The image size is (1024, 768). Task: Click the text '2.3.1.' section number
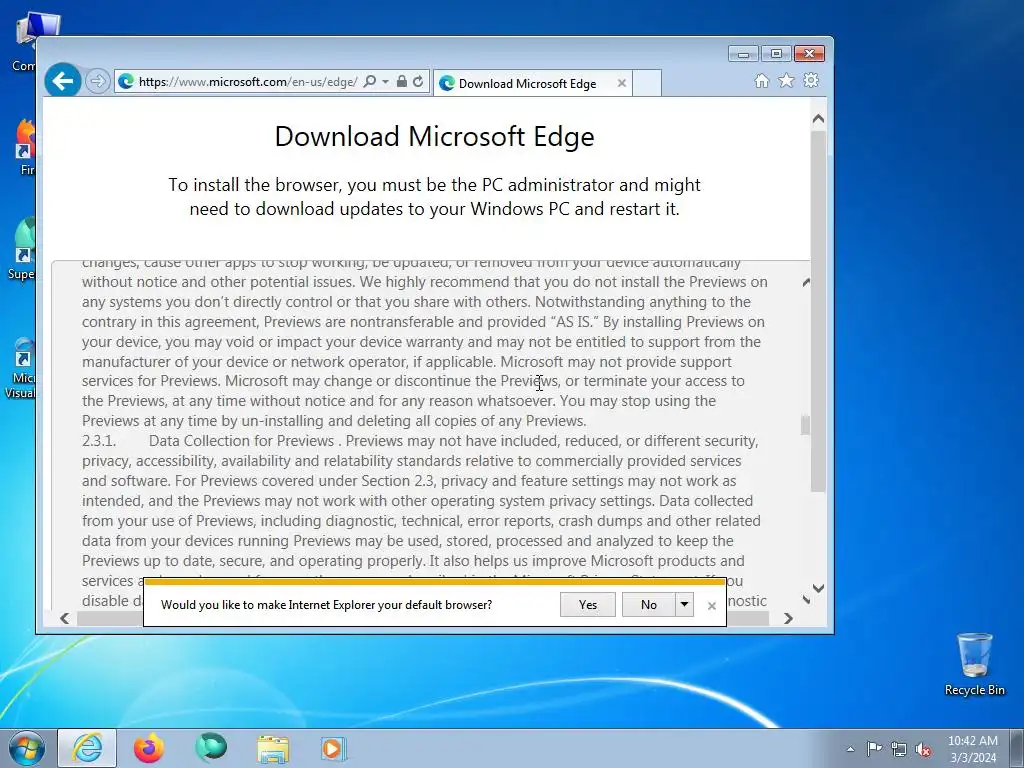tap(99, 441)
